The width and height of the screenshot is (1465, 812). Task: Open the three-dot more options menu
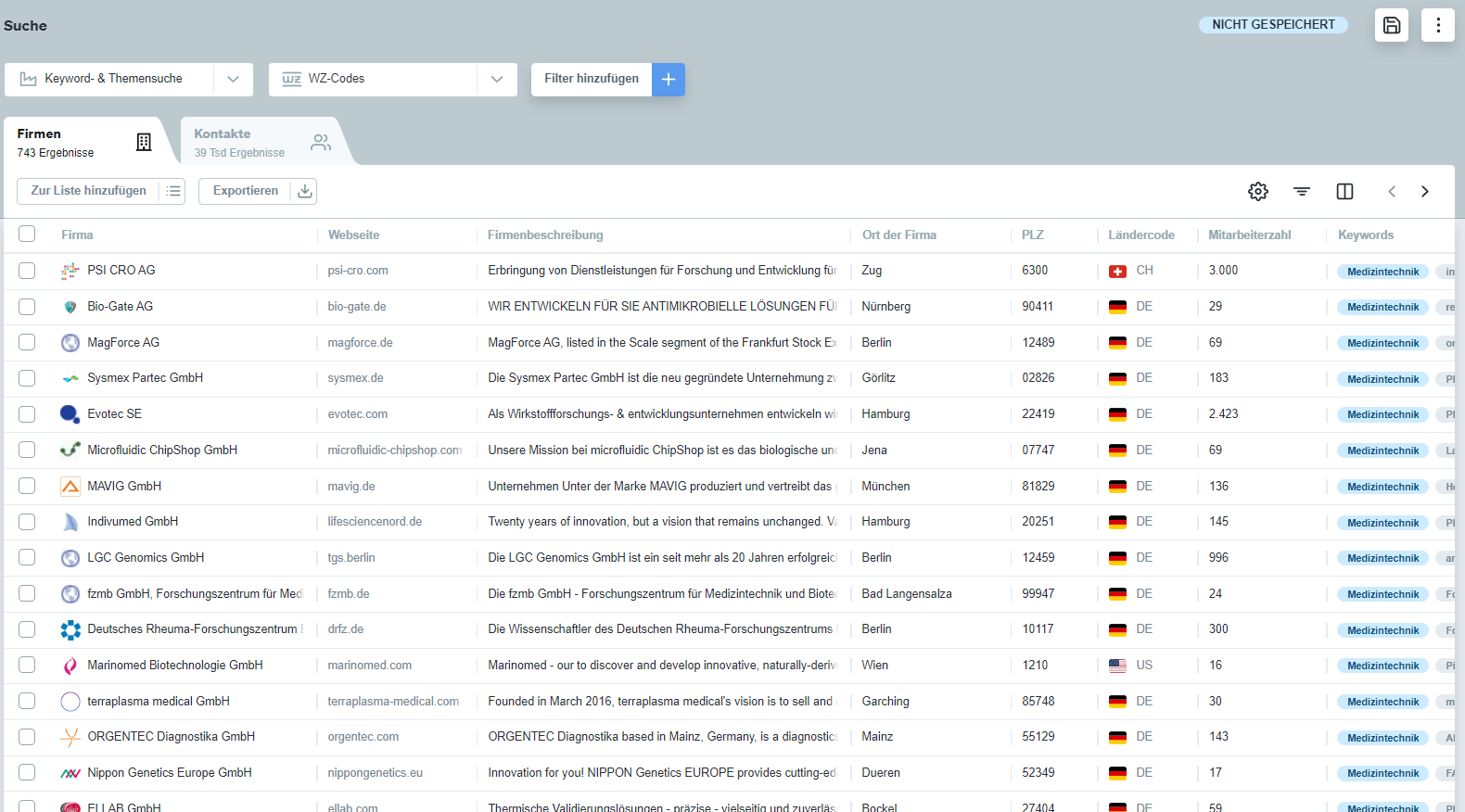(1438, 25)
